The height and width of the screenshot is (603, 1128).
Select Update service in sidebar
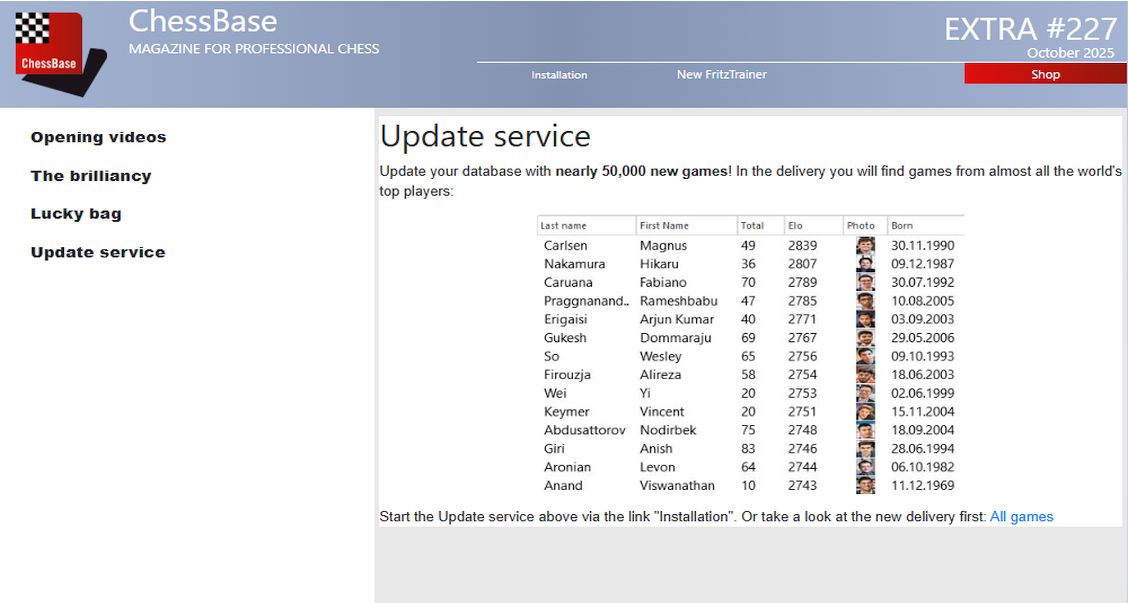(98, 253)
